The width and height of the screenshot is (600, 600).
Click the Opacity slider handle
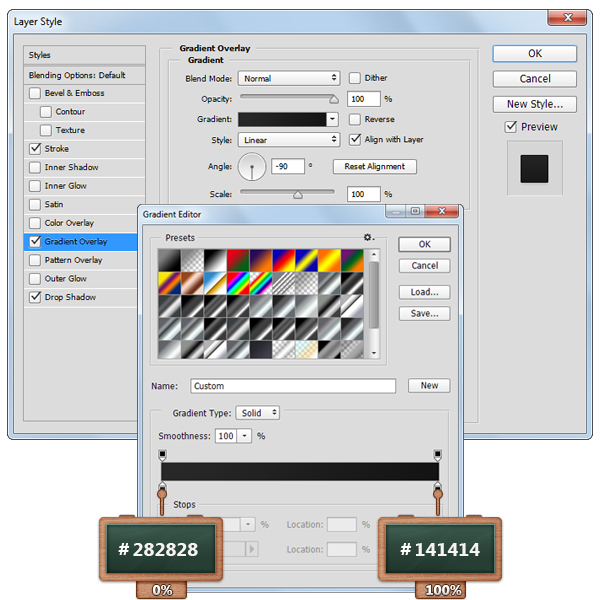pos(334,99)
